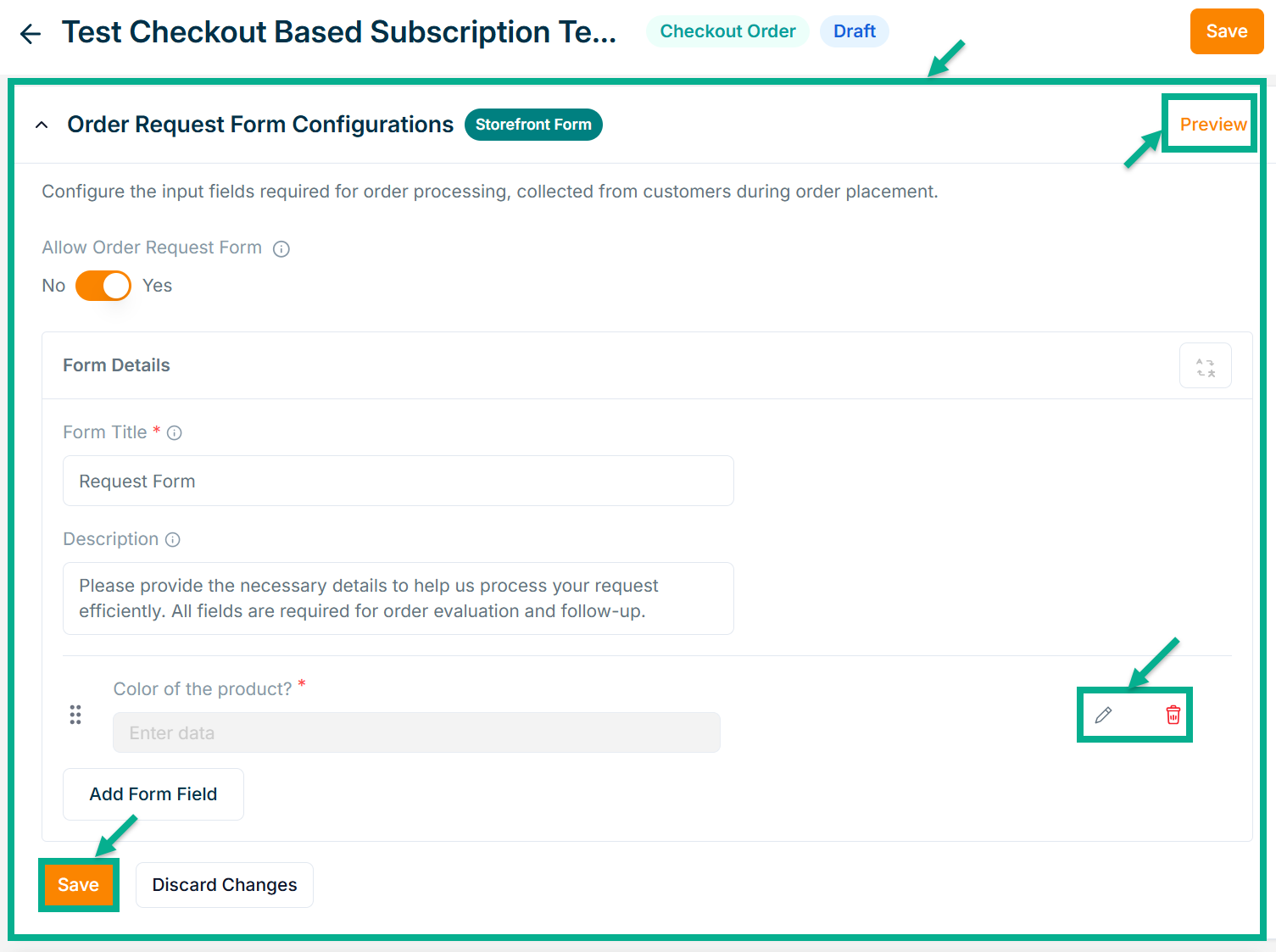Click into the Description text area
Screen dimensions: 1276x952
coord(398,598)
